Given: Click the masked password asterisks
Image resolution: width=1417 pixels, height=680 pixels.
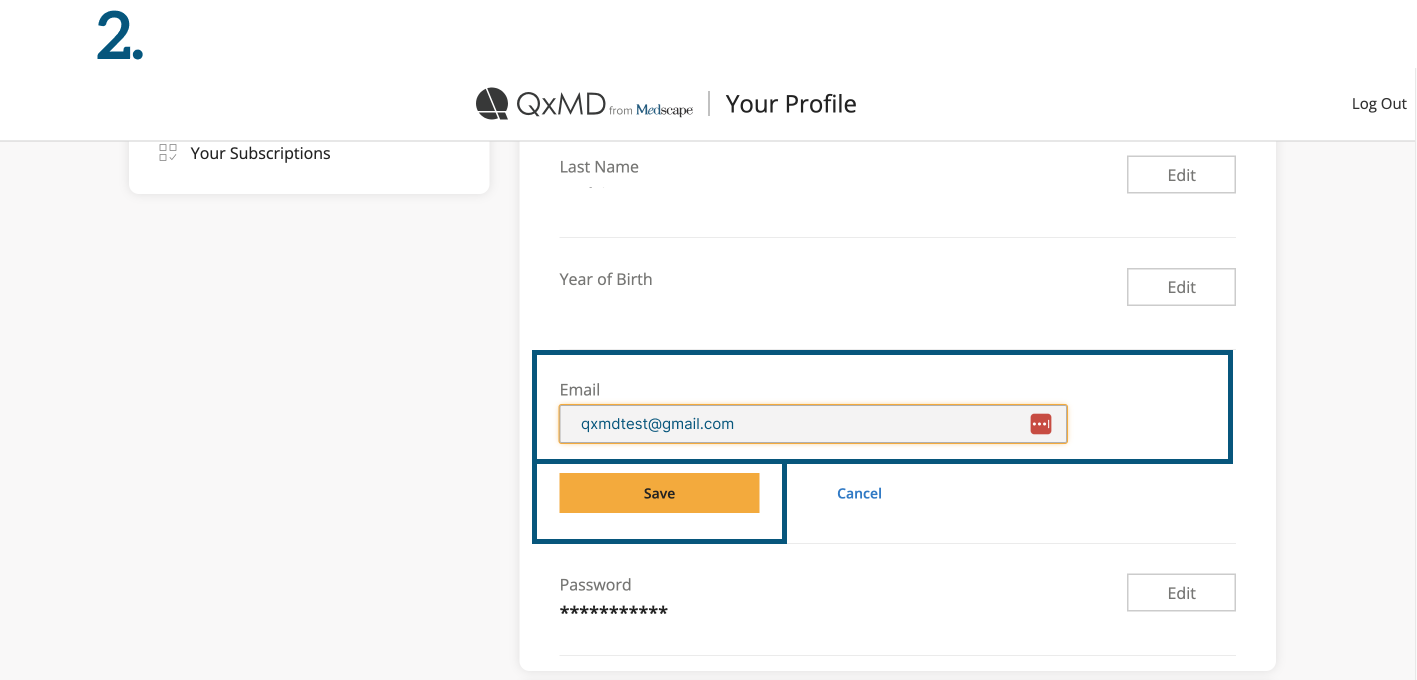Looking at the screenshot, I should pos(614,611).
